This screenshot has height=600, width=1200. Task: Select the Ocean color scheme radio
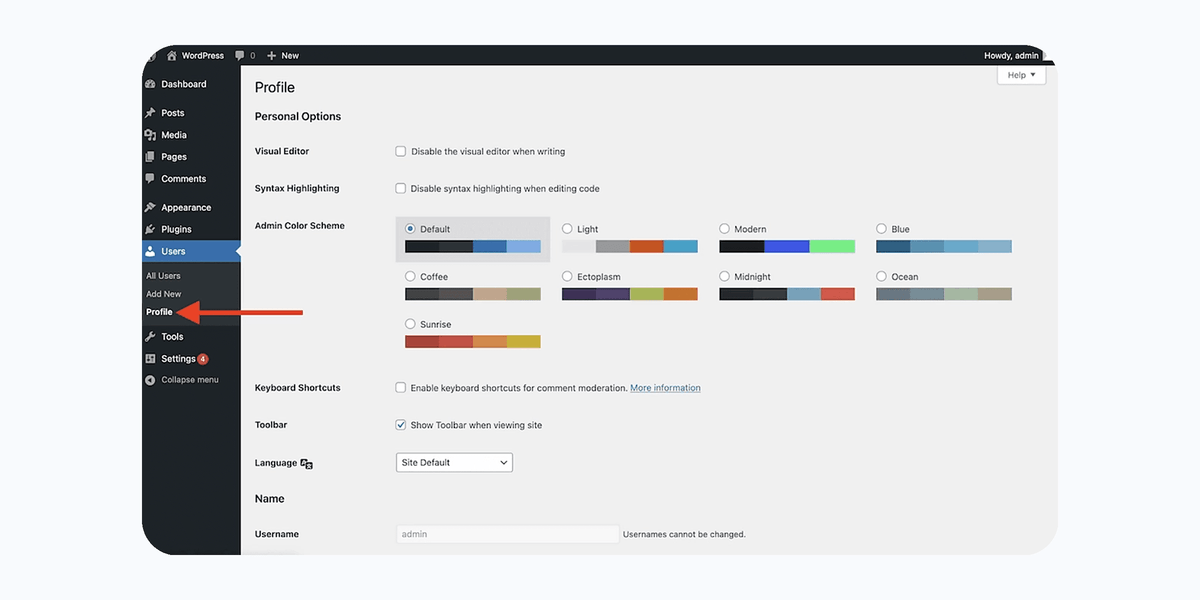[x=882, y=277]
